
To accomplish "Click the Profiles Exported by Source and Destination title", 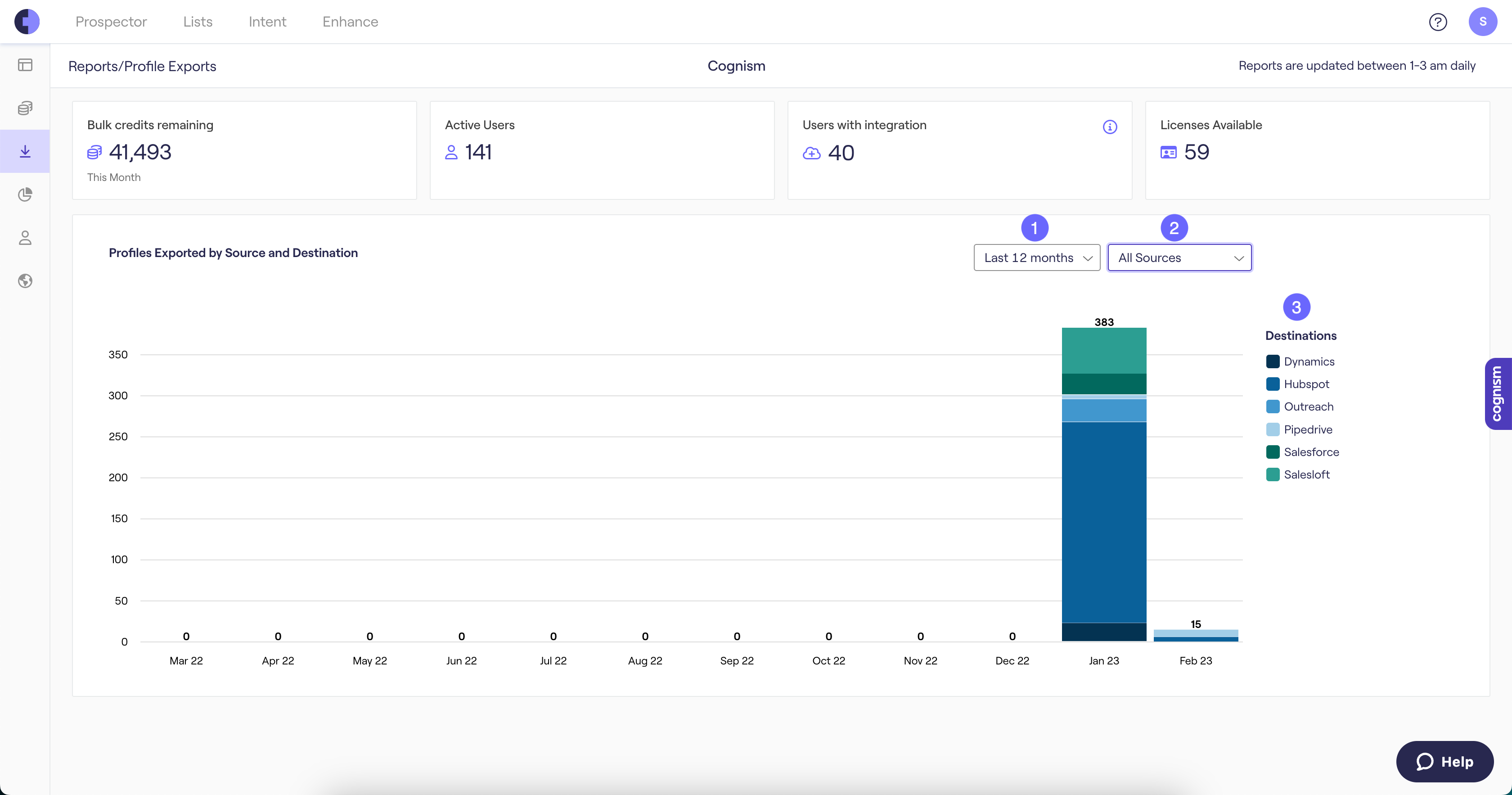I will [233, 253].
